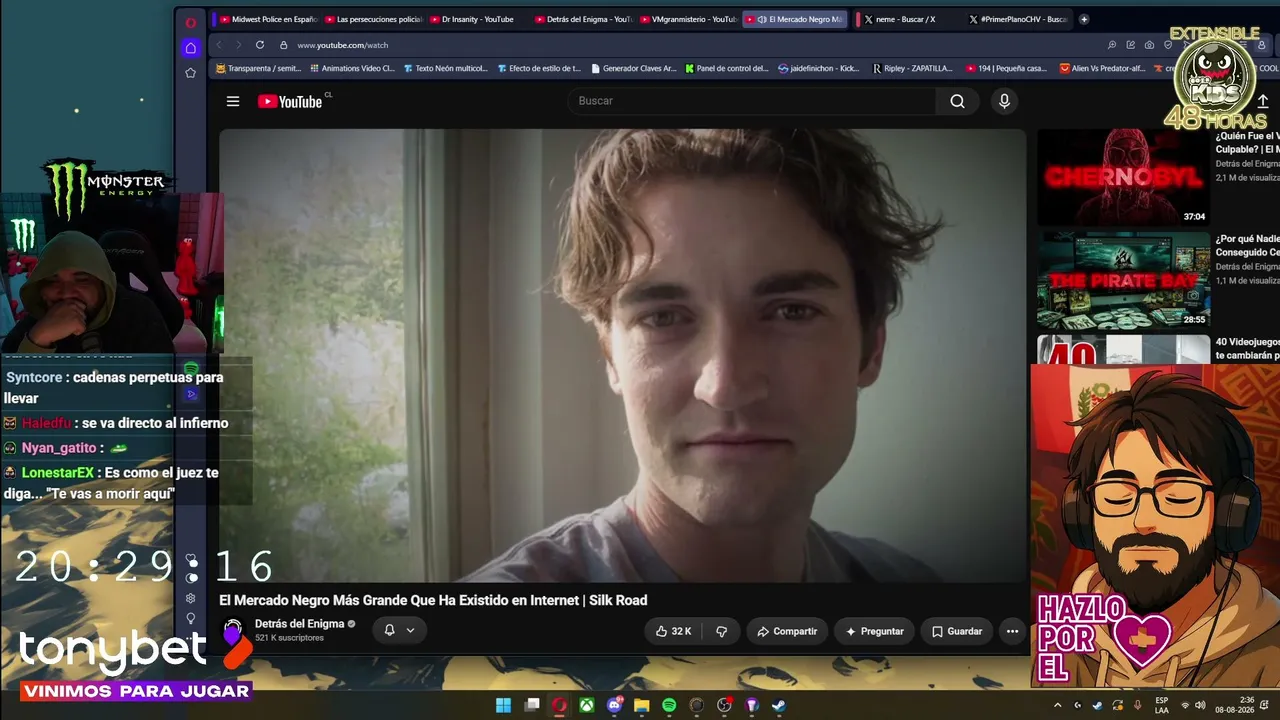The width and height of the screenshot is (1280, 720).
Task: Switch to Dr Insanity - YouTube tab
Action: click(478, 19)
